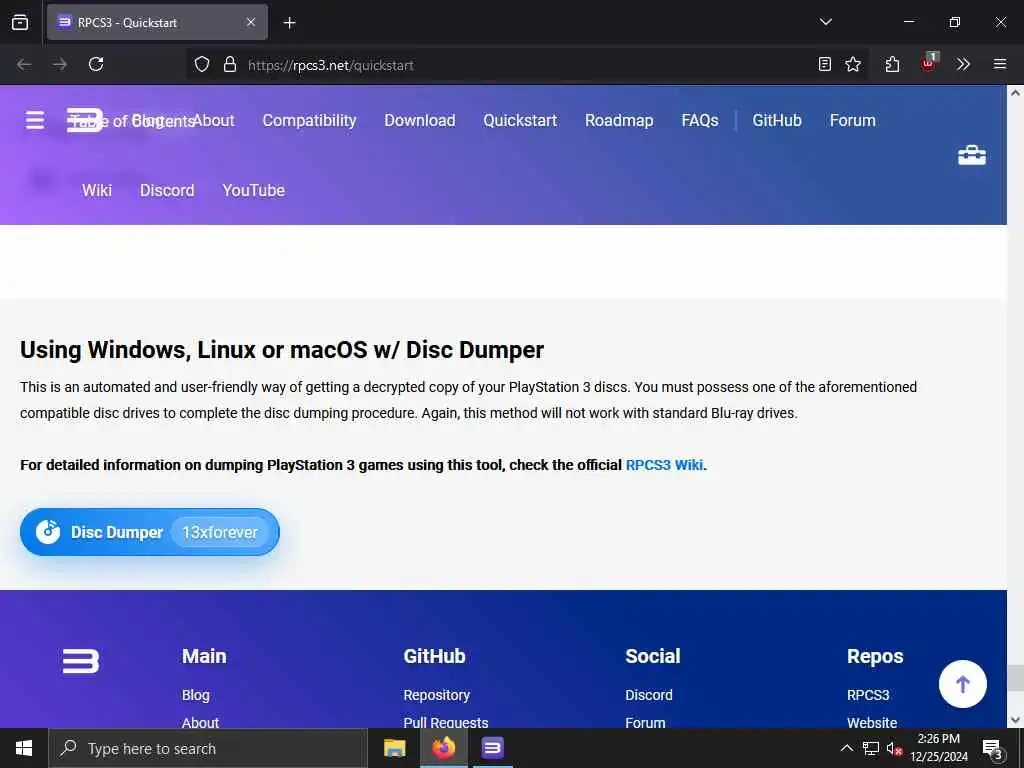The width and height of the screenshot is (1024, 768).
Task: Open Repository under footer GitHub
Action: click(437, 695)
